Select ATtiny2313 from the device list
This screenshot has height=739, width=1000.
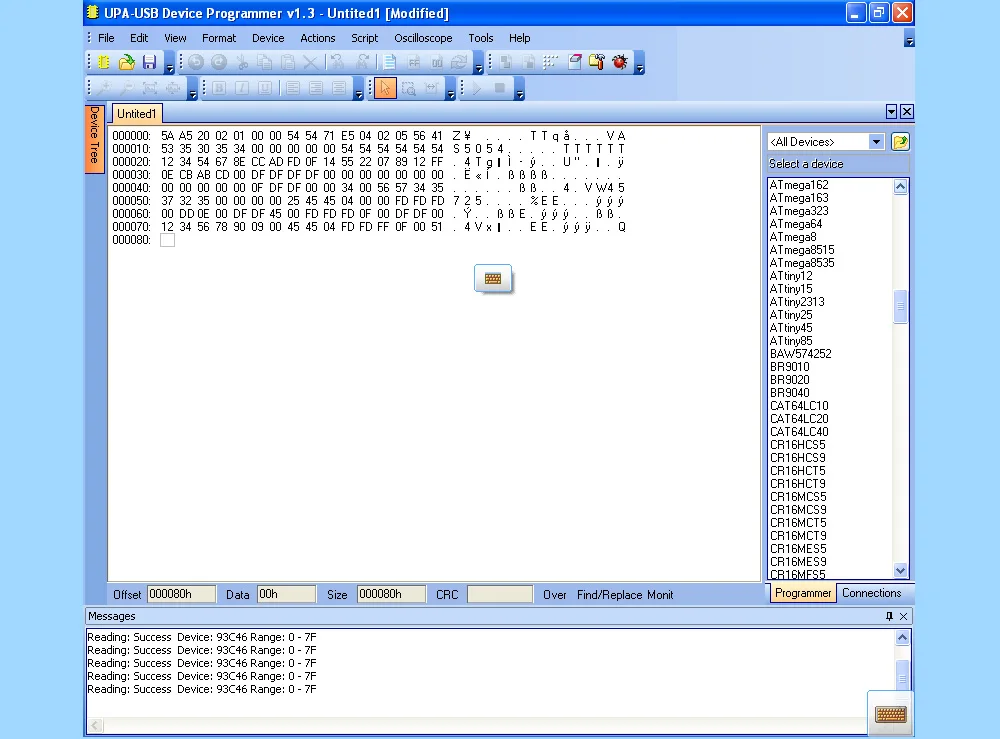[x=797, y=302]
